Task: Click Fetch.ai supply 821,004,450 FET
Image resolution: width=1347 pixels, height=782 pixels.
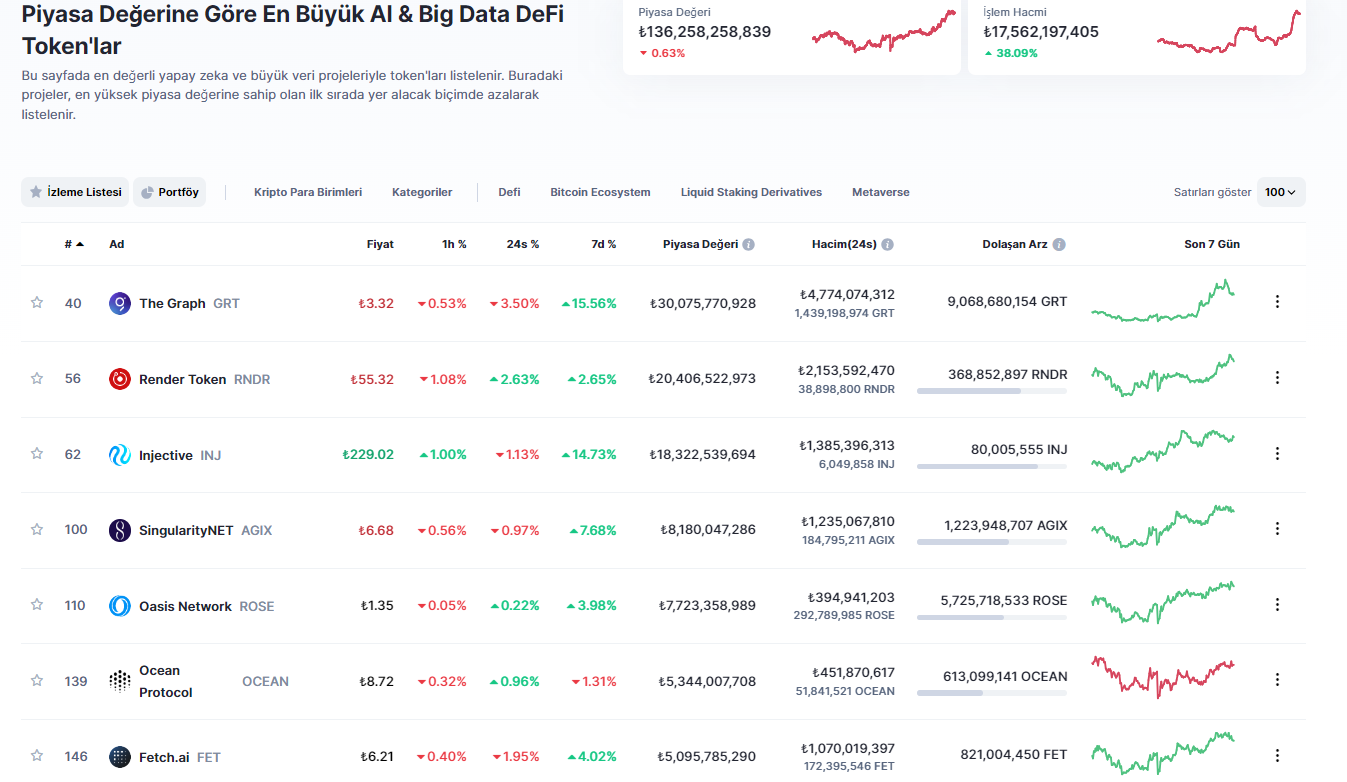Action: 1014,755
